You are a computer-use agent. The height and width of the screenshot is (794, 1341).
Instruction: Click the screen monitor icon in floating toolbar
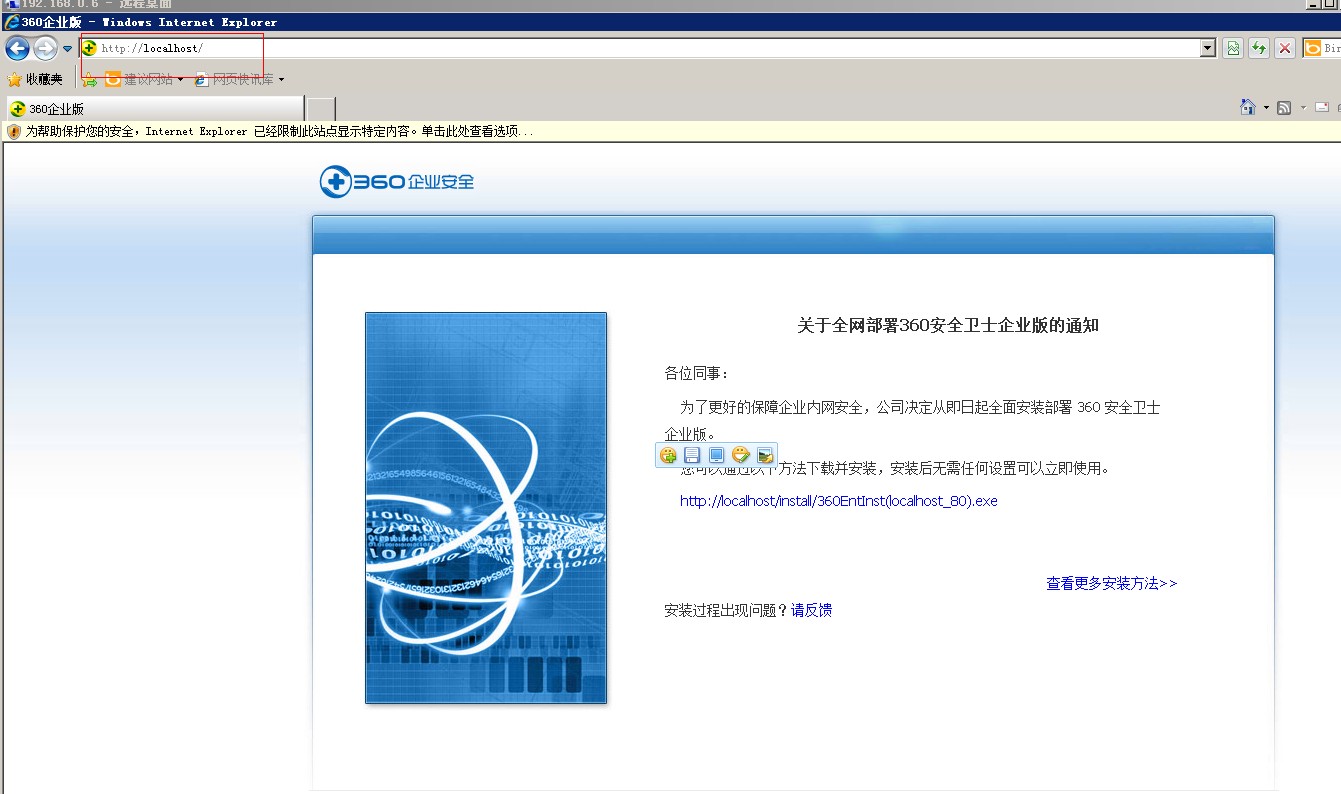tap(716, 456)
